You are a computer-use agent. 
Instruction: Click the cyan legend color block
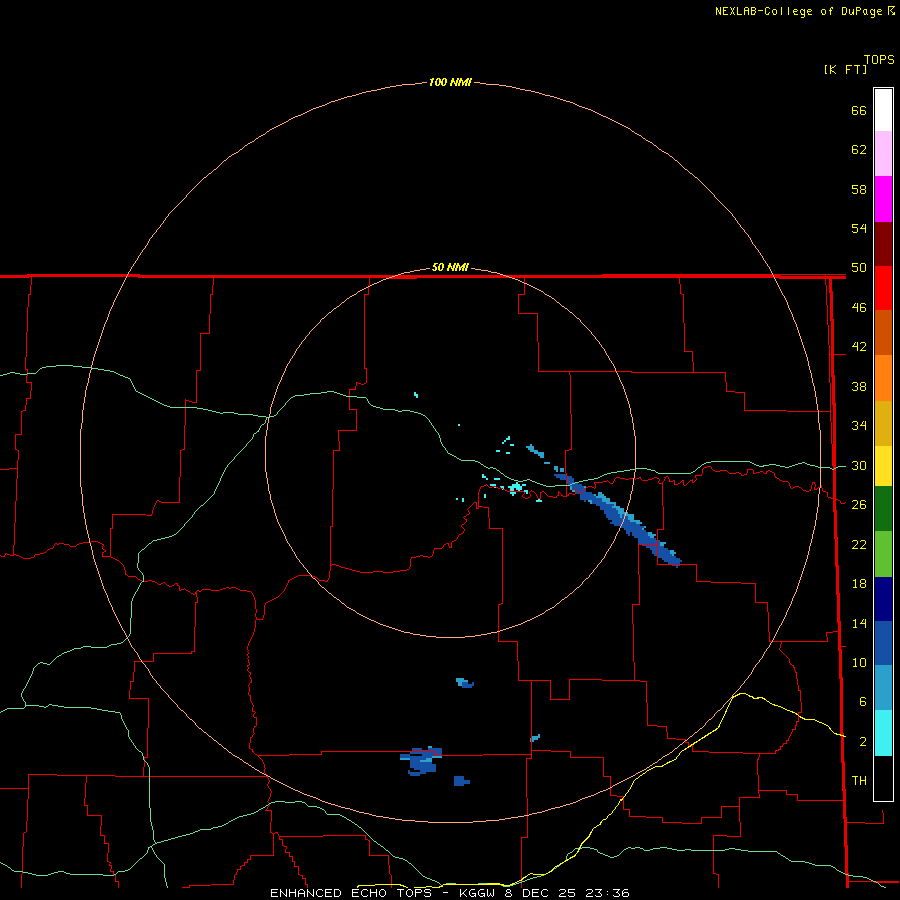tap(883, 733)
